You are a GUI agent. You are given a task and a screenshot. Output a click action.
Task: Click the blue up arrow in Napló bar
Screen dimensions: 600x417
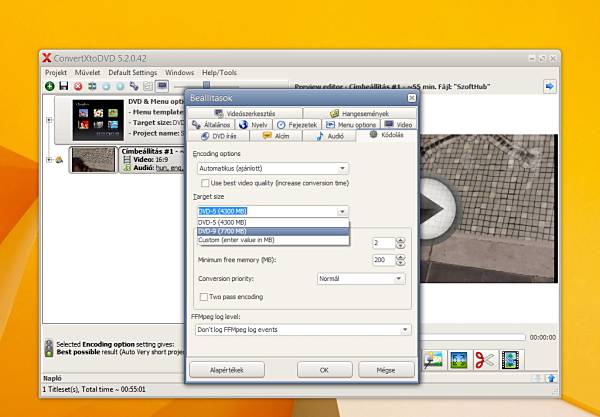551,378
